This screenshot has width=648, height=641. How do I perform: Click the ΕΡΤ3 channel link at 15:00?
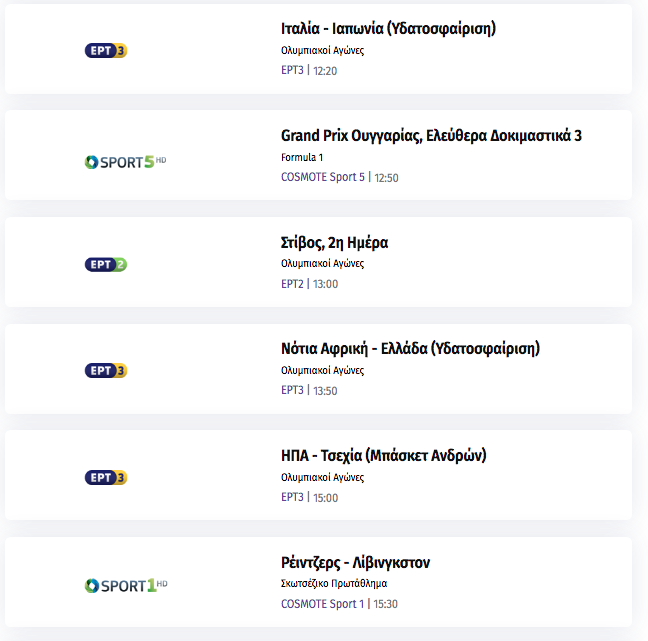pyautogui.click(x=292, y=497)
